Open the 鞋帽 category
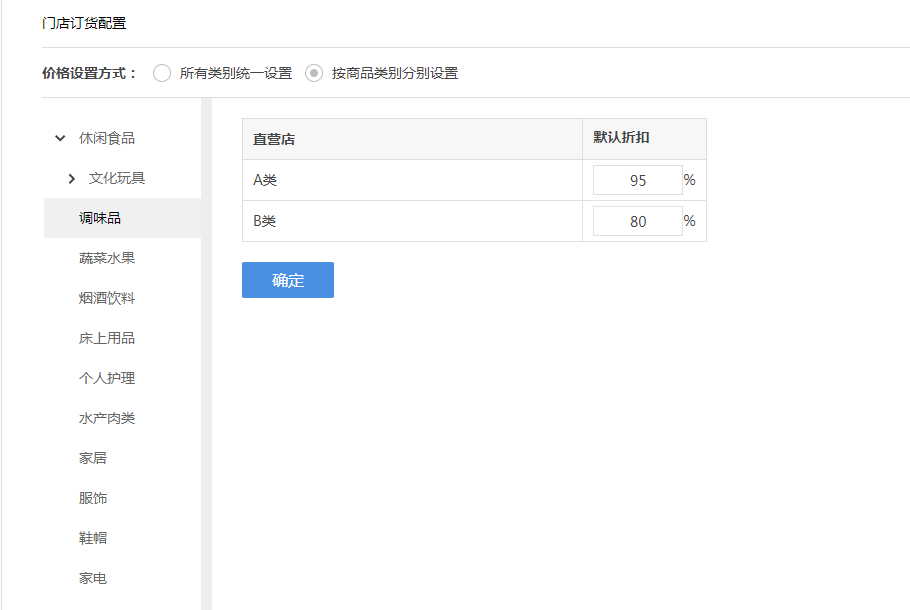Image resolution: width=910 pixels, height=610 pixels. [x=93, y=538]
